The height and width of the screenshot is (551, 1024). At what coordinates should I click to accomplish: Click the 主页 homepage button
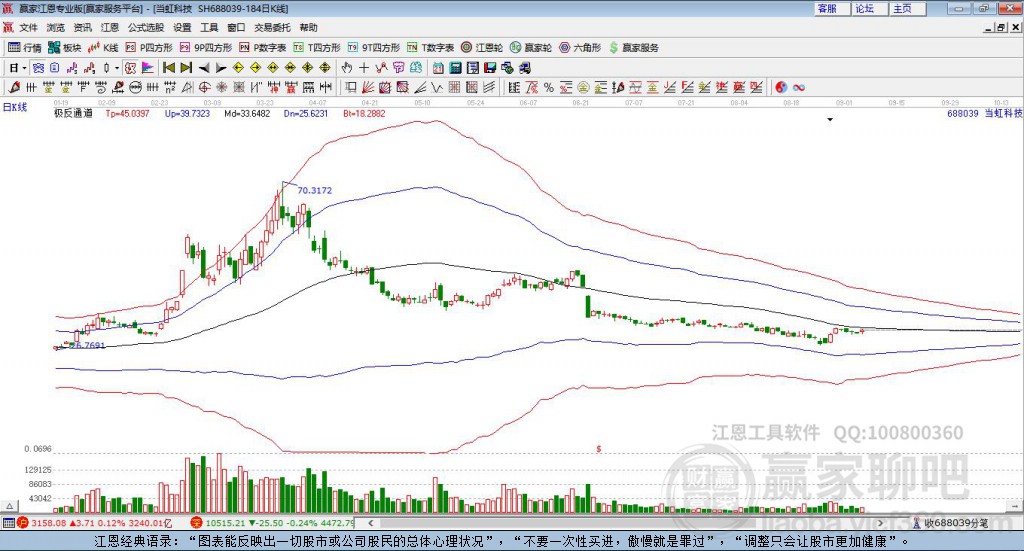click(x=906, y=8)
